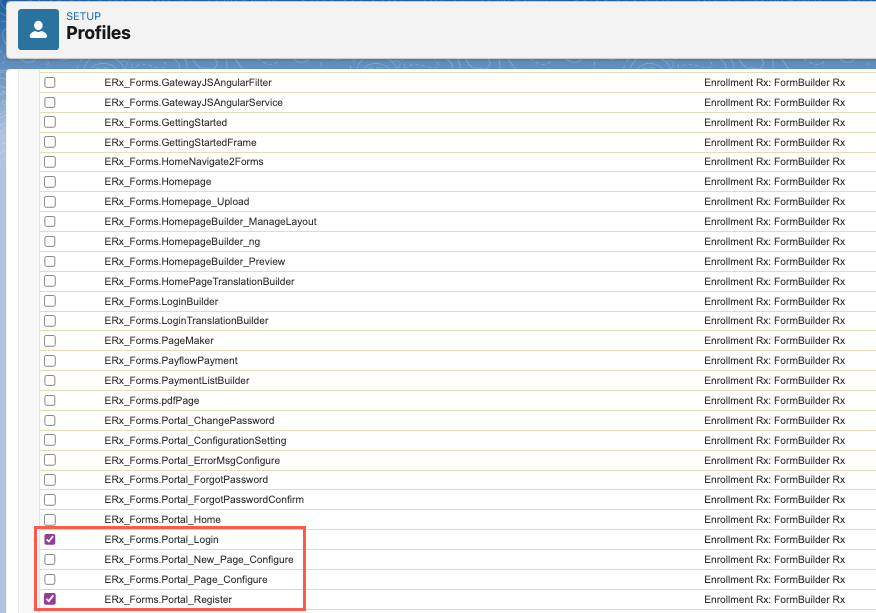Image resolution: width=876 pixels, height=613 pixels.
Task: Check the ERx_Forms.Portal_Page_Configure box
Action: (x=50, y=579)
